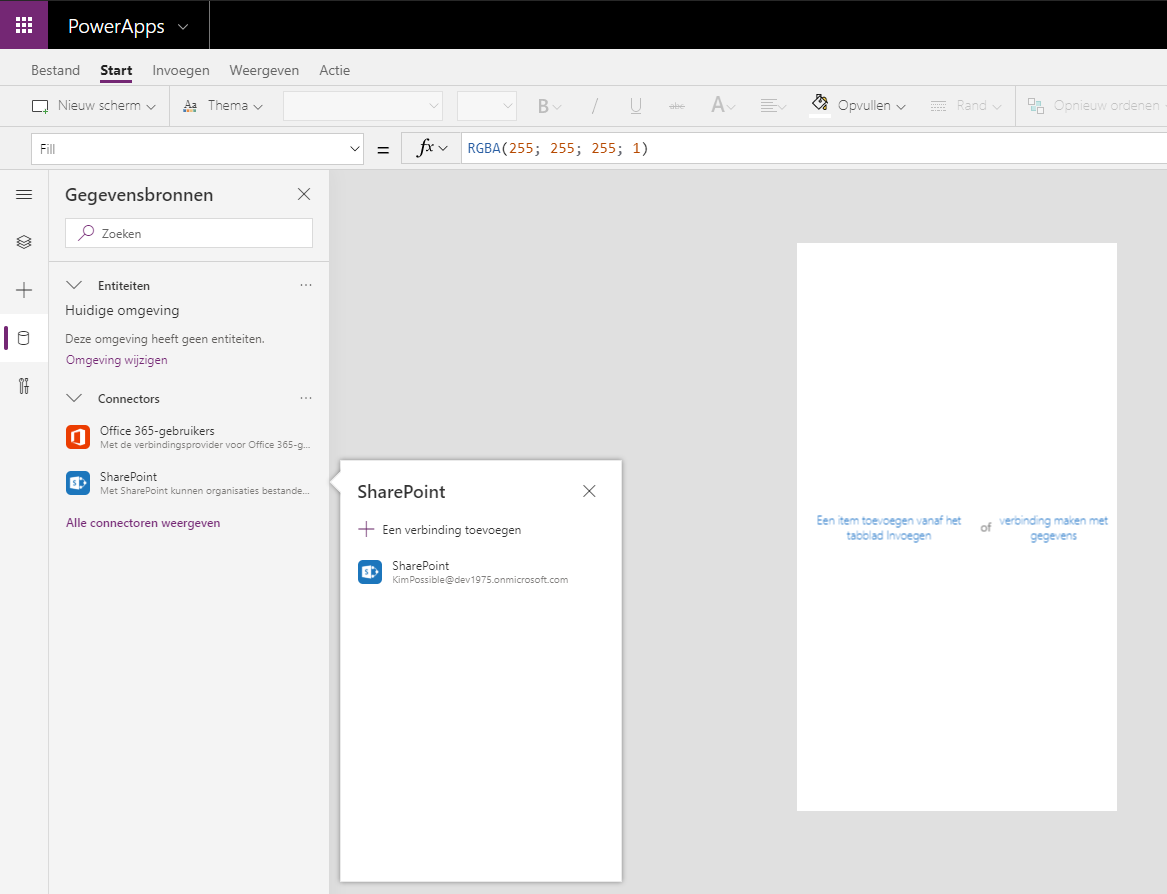Viewport: 1167px width, 894px height.
Task: Click the RGBA formula bar
Action: click(814, 149)
